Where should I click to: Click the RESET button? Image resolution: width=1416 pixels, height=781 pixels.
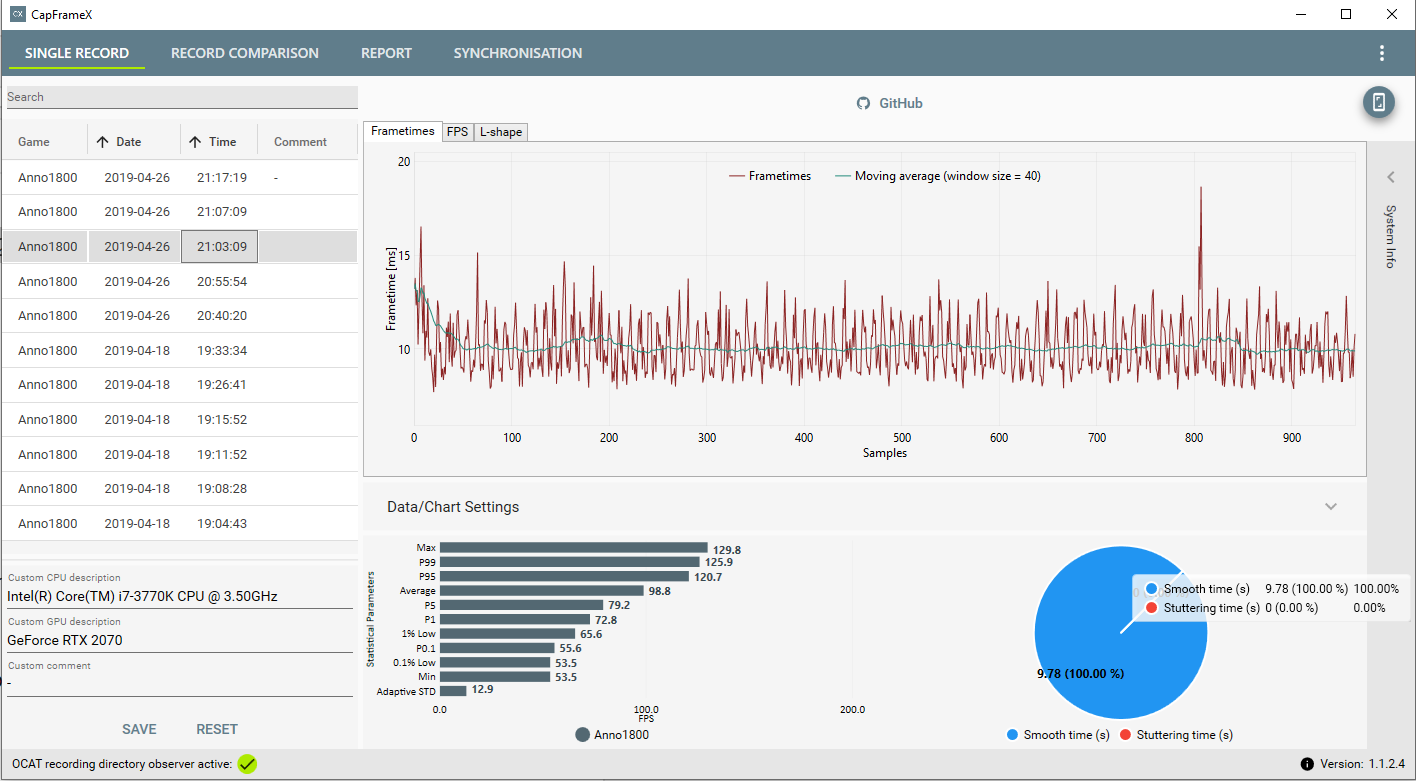pyautogui.click(x=217, y=729)
